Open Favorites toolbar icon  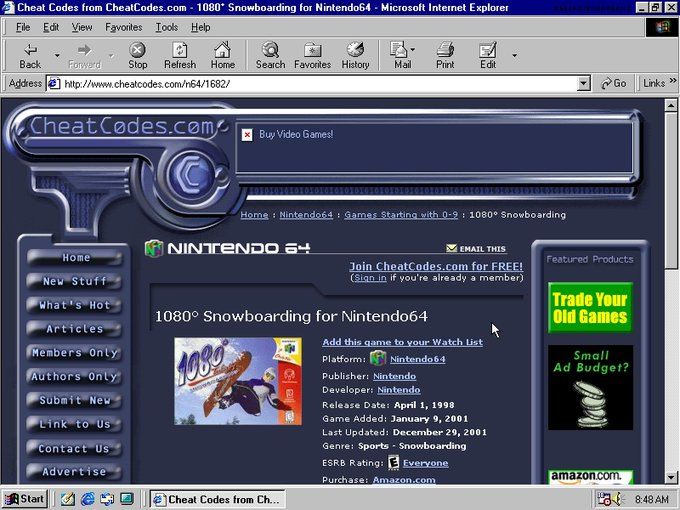coord(312,50)
